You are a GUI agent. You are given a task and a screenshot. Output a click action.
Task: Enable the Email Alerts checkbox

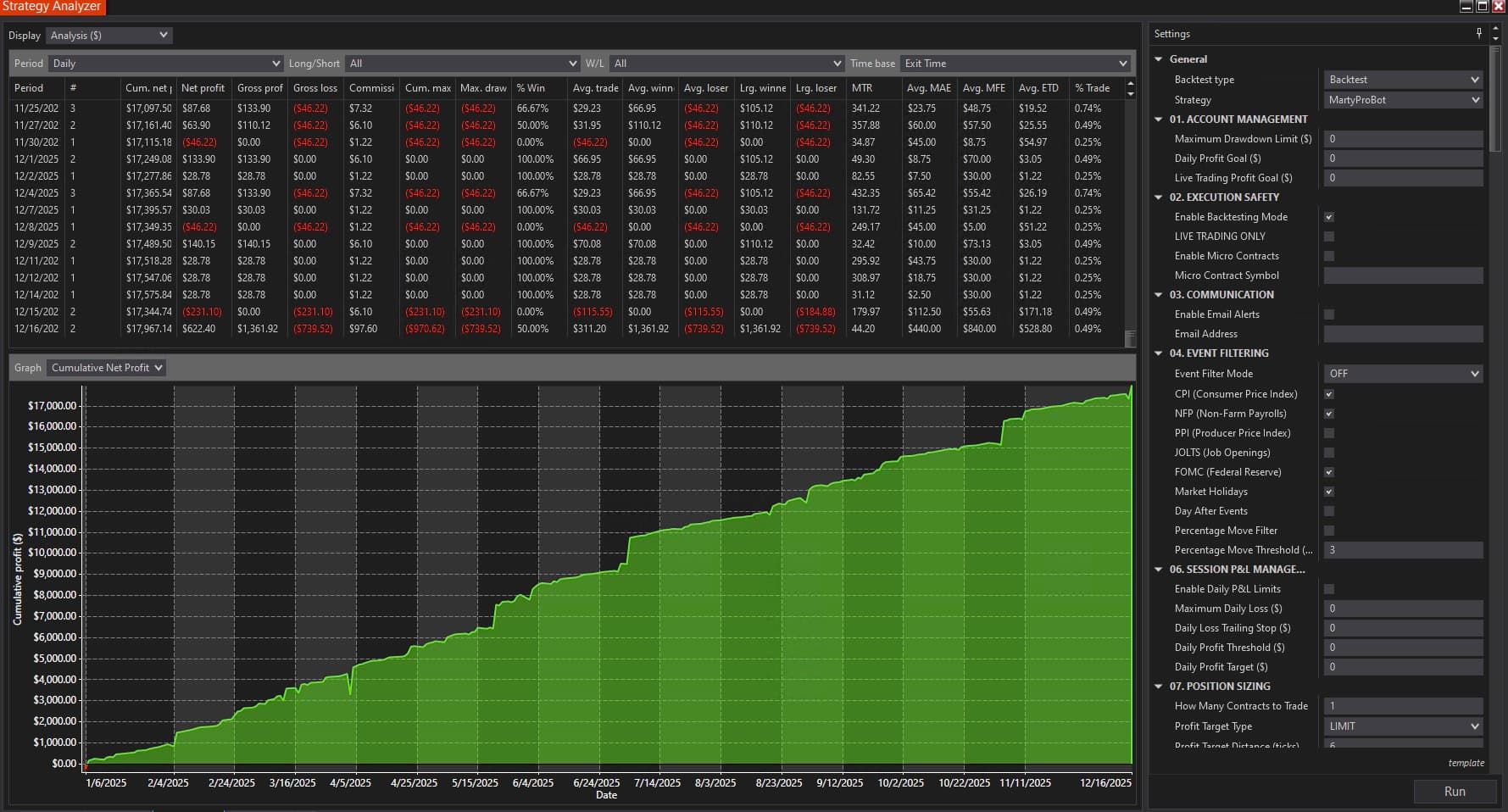coord(1328,314)
